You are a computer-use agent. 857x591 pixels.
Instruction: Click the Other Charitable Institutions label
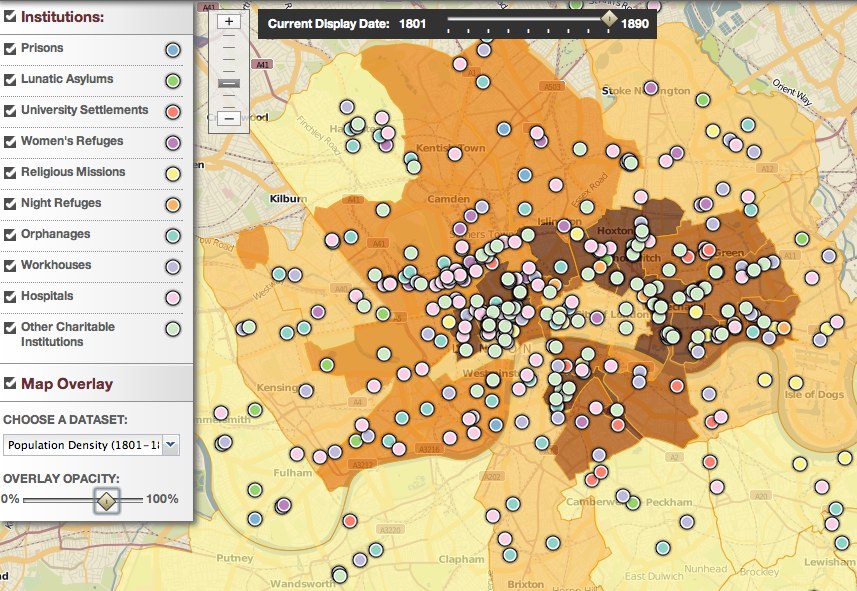[68, 334]
